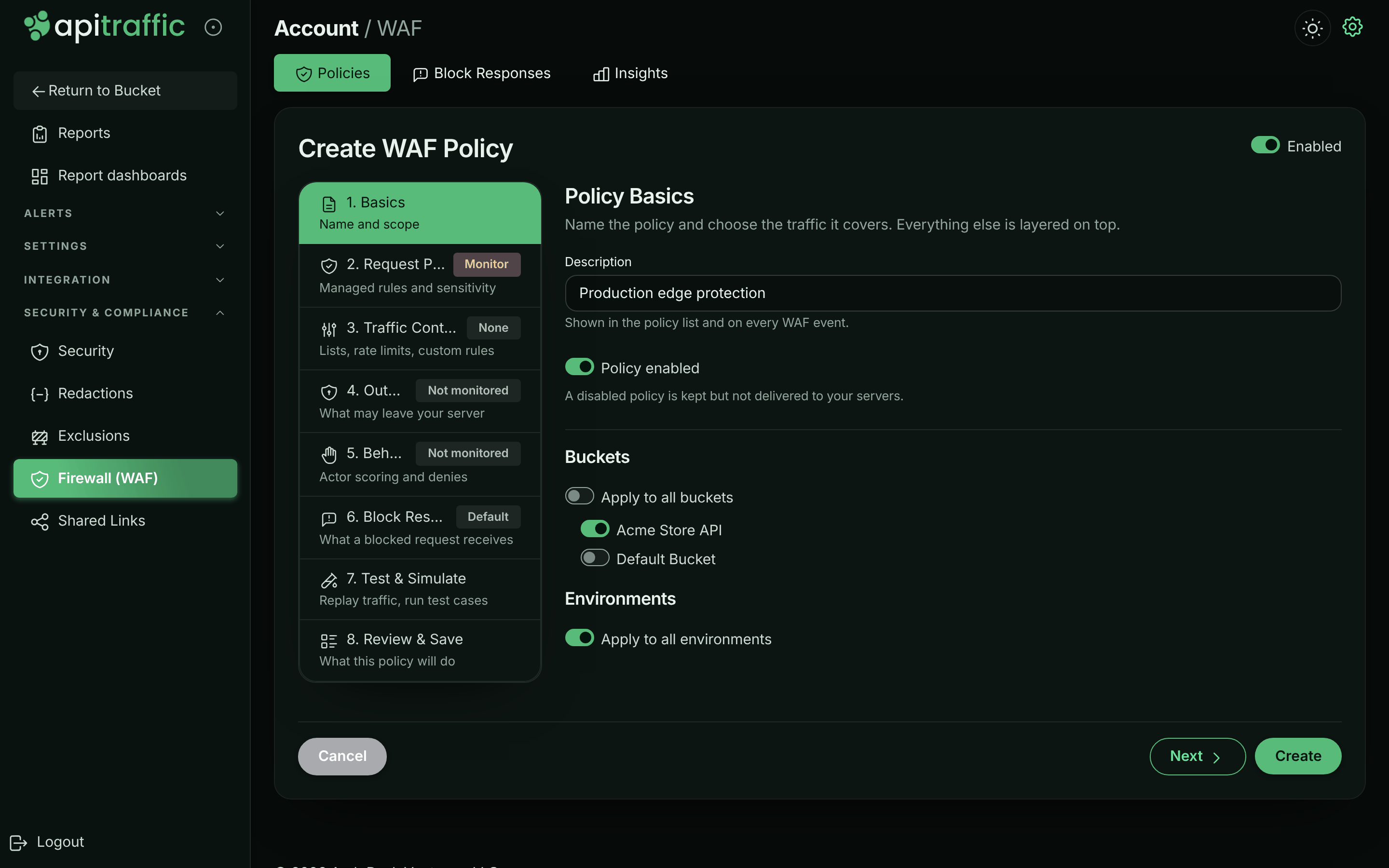The image size is (1389, 868).
Task: Open the Block Responses tab
Action: point(481,73)
